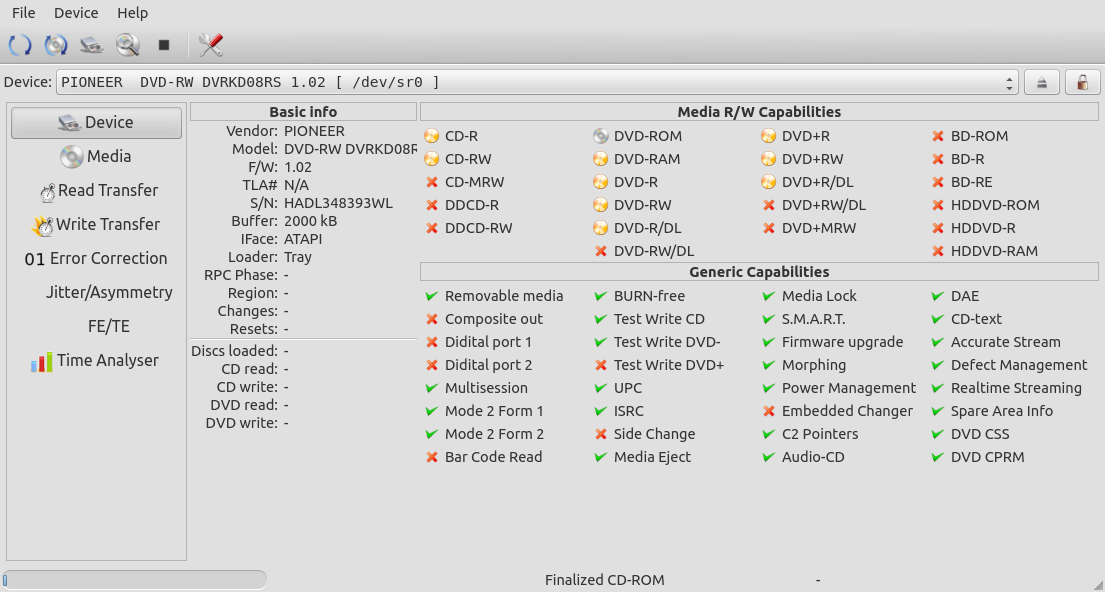Viewport: 1105px width, 592px height.
Task: Open preferences via wrench and screwdriver icon
Action: 211,45
